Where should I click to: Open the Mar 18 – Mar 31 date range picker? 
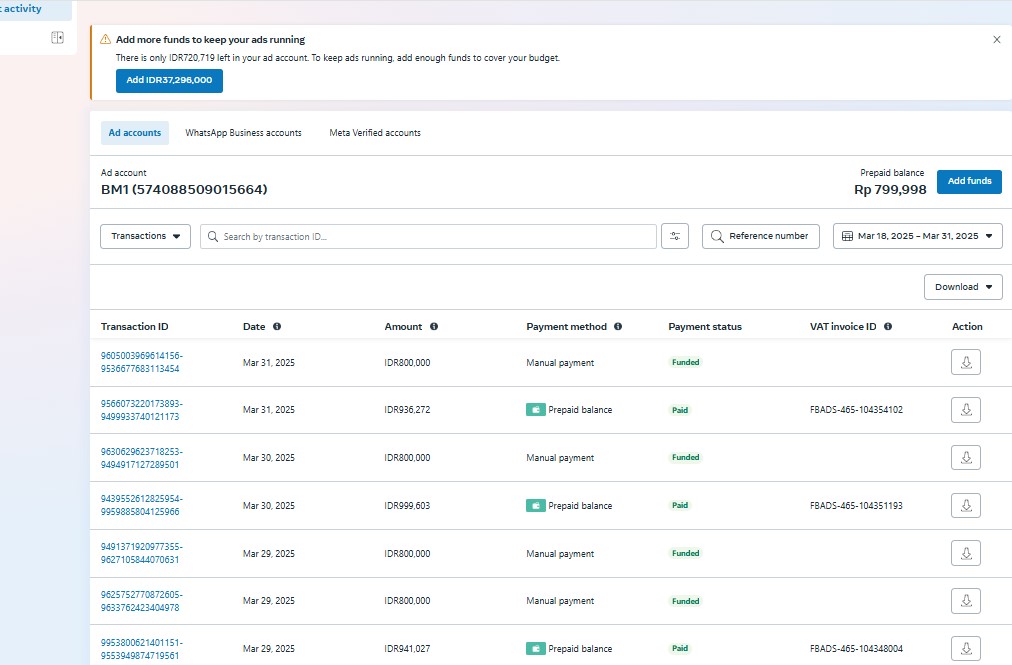coord(917,236)
